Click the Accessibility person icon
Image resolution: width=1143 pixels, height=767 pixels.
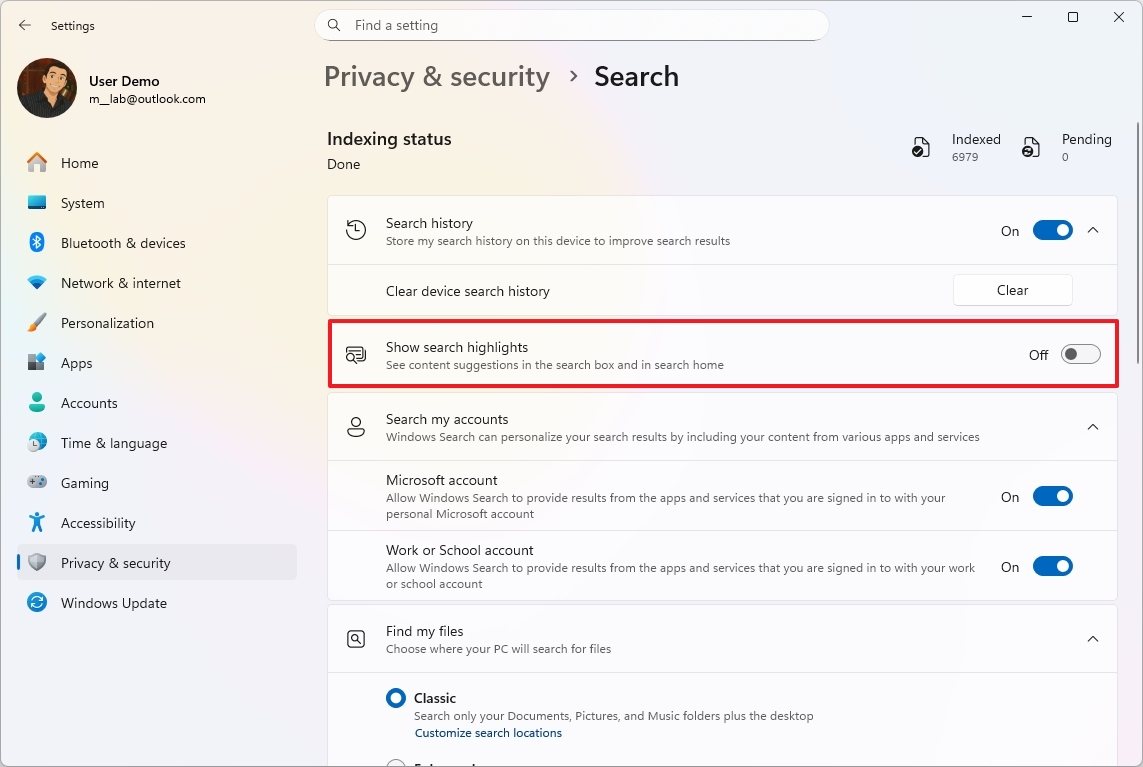pos(37,522)
